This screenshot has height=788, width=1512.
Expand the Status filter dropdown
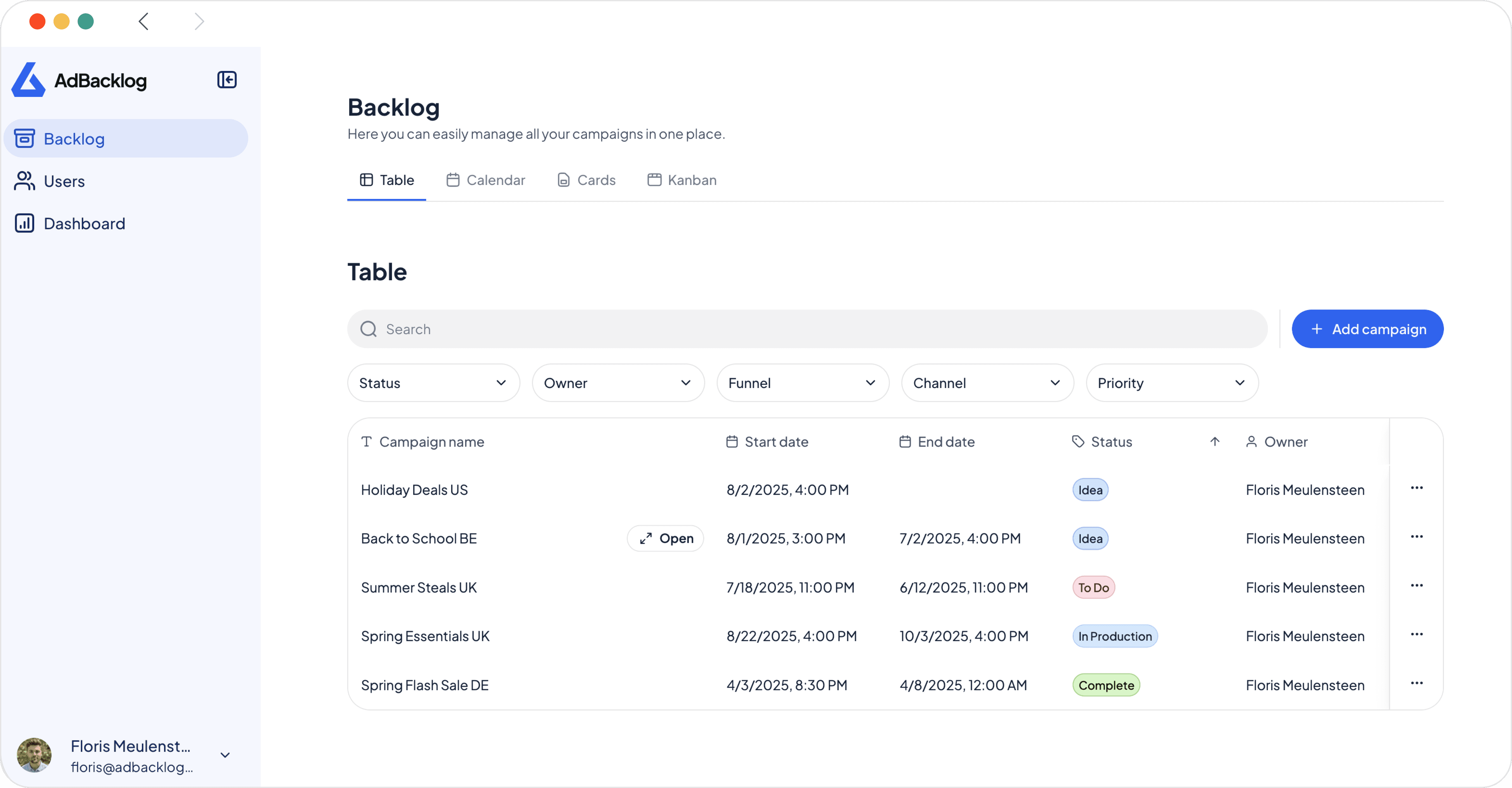click(433, 383)
